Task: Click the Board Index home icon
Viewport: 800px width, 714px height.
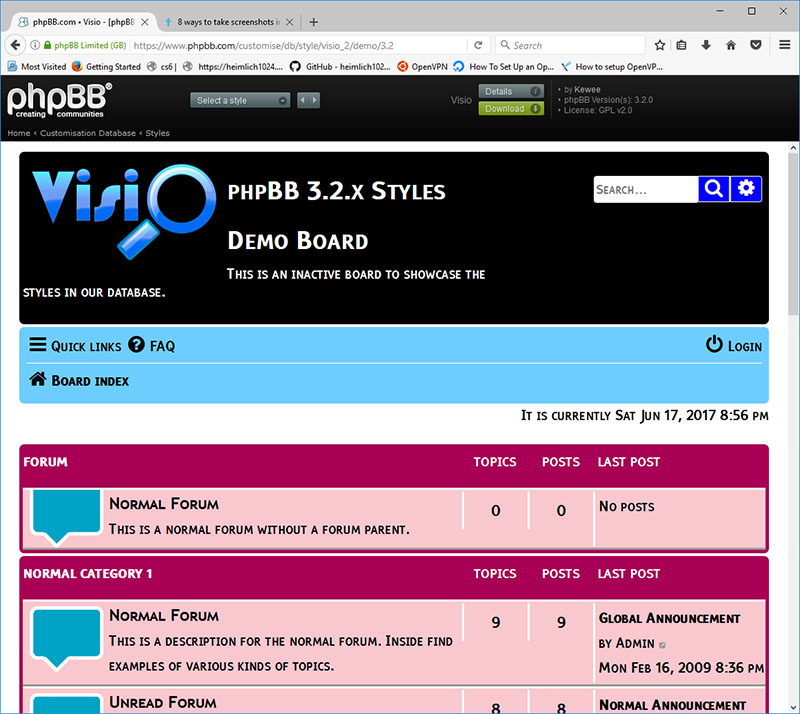Action: [38, 379]
